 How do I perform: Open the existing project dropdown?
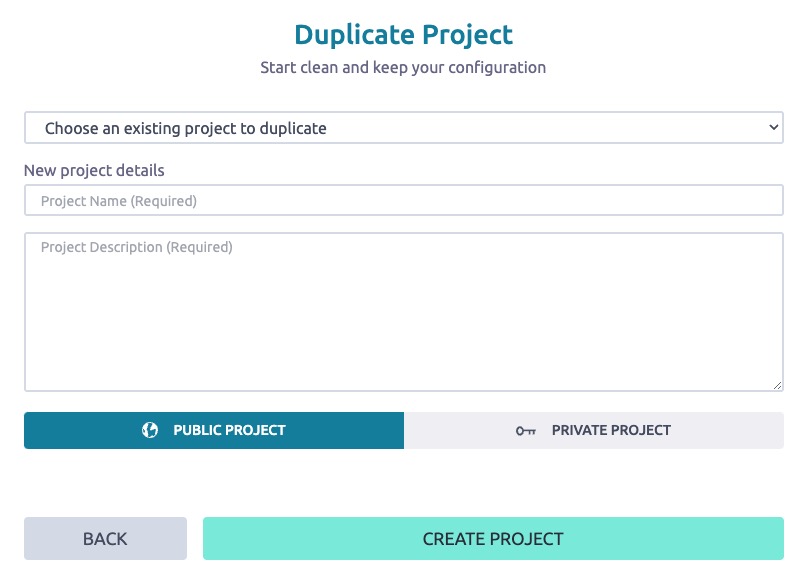click(404, 128)
